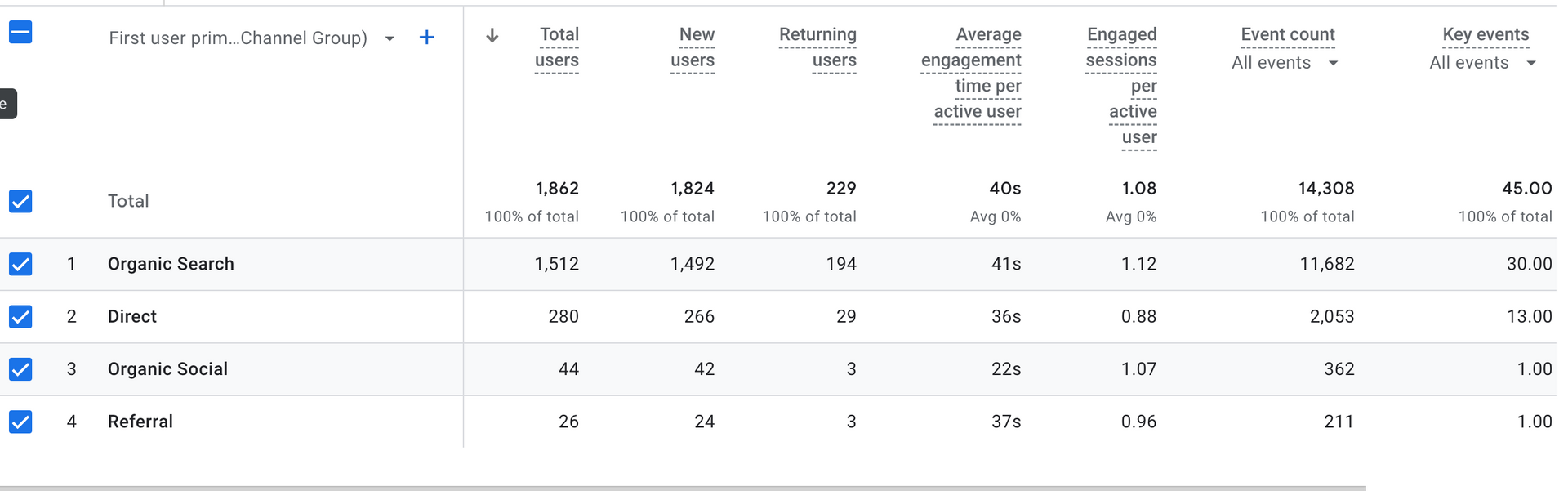Open the Event count All events dropdown
Image resolution: width=1568 pixels, height=491 pixels.
click(x=1285, y=63)
